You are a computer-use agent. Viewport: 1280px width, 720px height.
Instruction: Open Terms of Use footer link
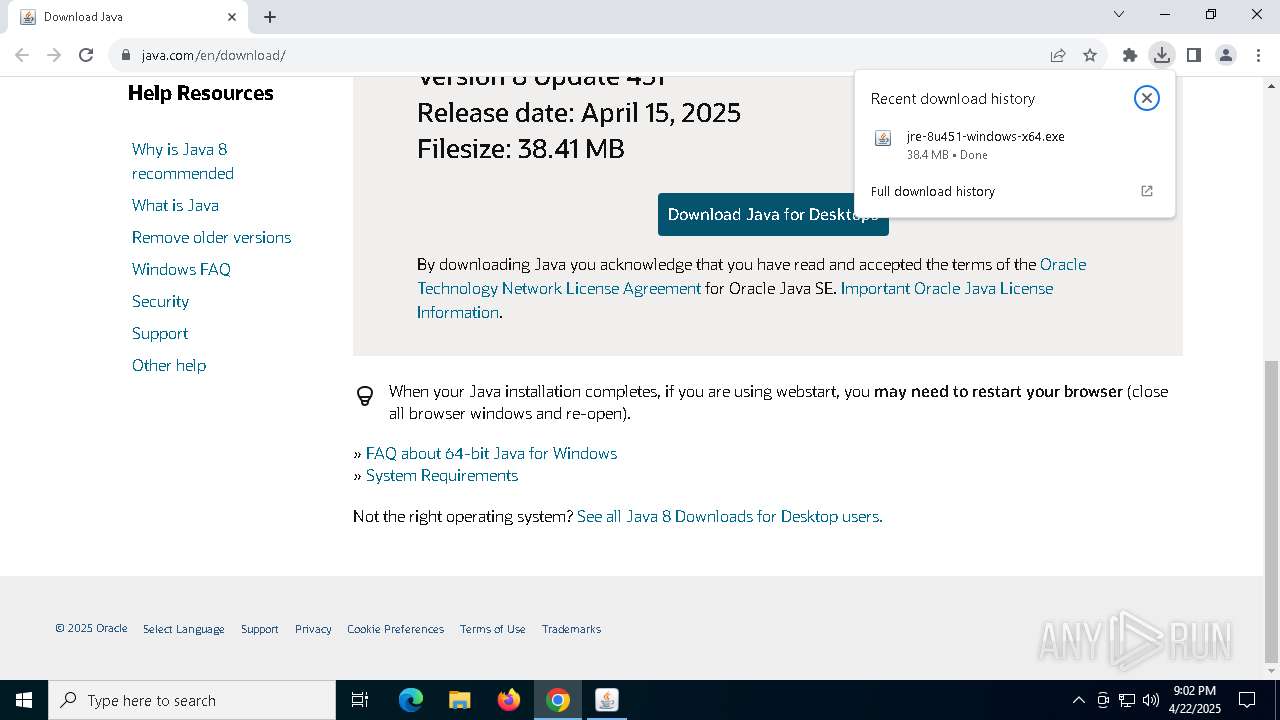[492, 629]
